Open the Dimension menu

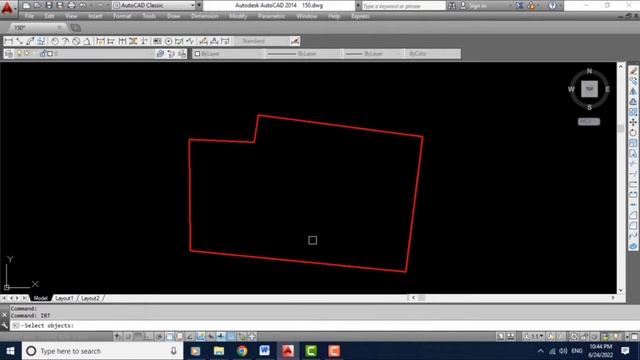pyautogui.click(x=204, y=16)
